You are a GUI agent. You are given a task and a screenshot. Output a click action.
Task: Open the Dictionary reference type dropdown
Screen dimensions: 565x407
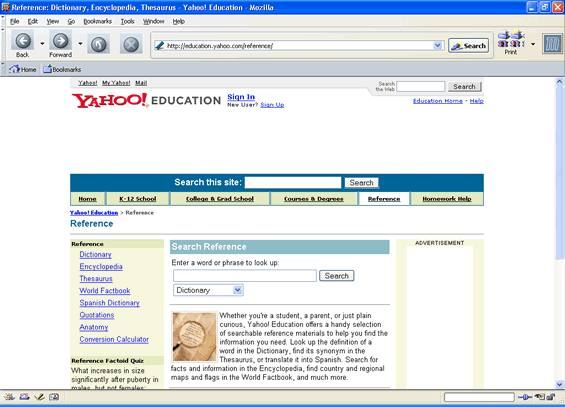tap(208, 290)
